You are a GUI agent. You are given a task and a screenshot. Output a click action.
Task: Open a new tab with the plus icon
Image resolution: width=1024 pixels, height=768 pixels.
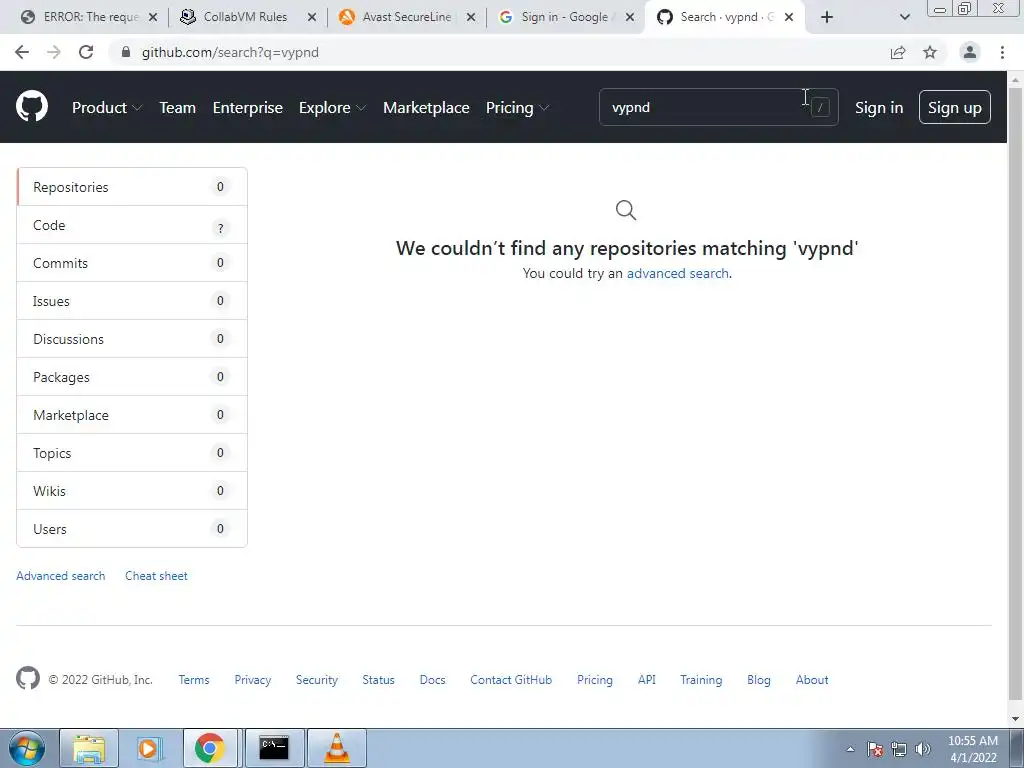pos(827,17)
